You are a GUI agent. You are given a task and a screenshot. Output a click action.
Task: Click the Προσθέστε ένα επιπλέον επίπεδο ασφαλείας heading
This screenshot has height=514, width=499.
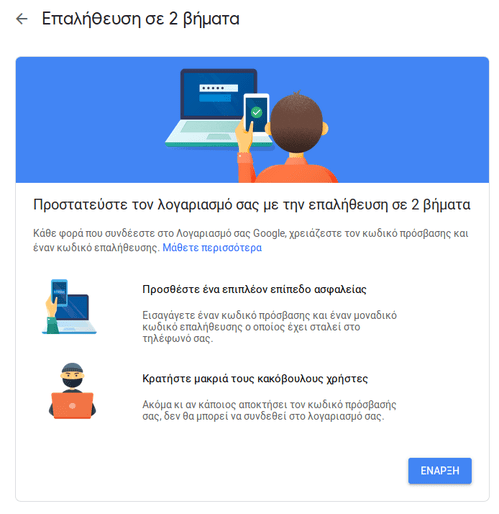tap(254, 289)
